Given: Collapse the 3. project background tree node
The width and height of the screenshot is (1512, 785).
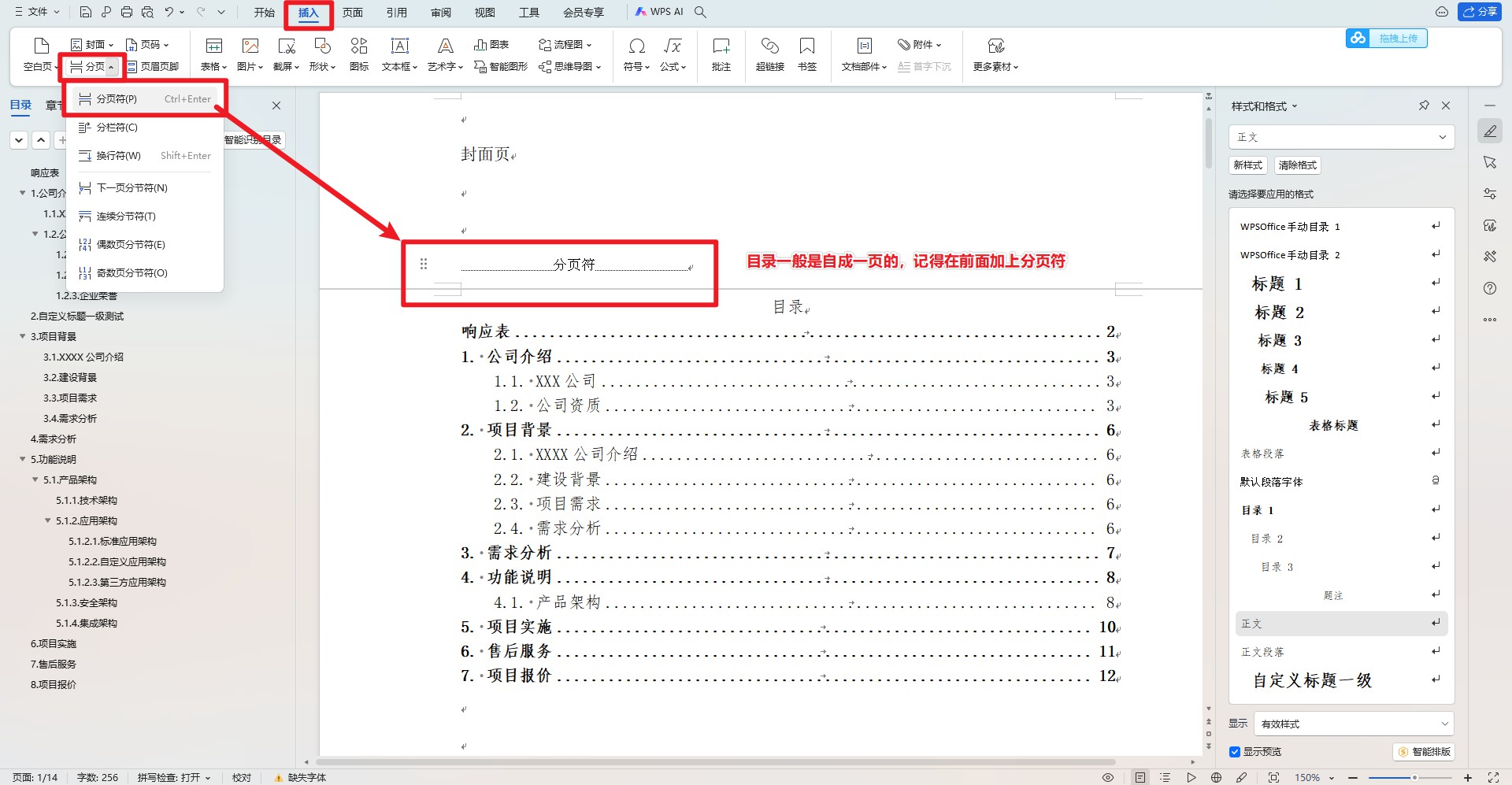Looking at the screenshot, I should [x=23, y=336].
